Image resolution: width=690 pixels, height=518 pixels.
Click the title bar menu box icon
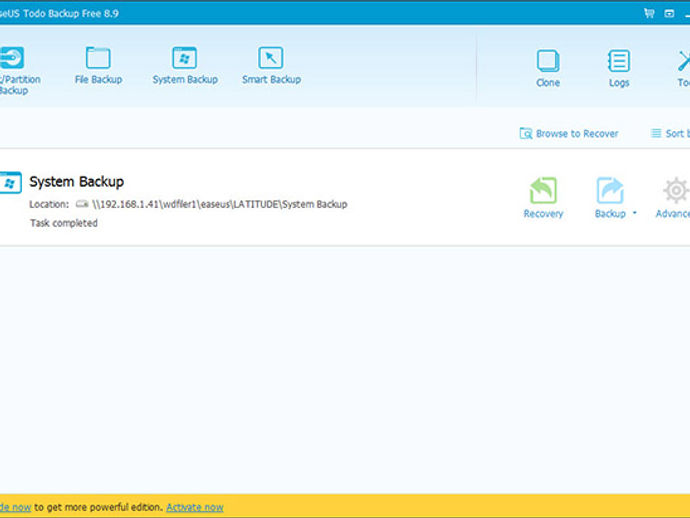[669, 13]
